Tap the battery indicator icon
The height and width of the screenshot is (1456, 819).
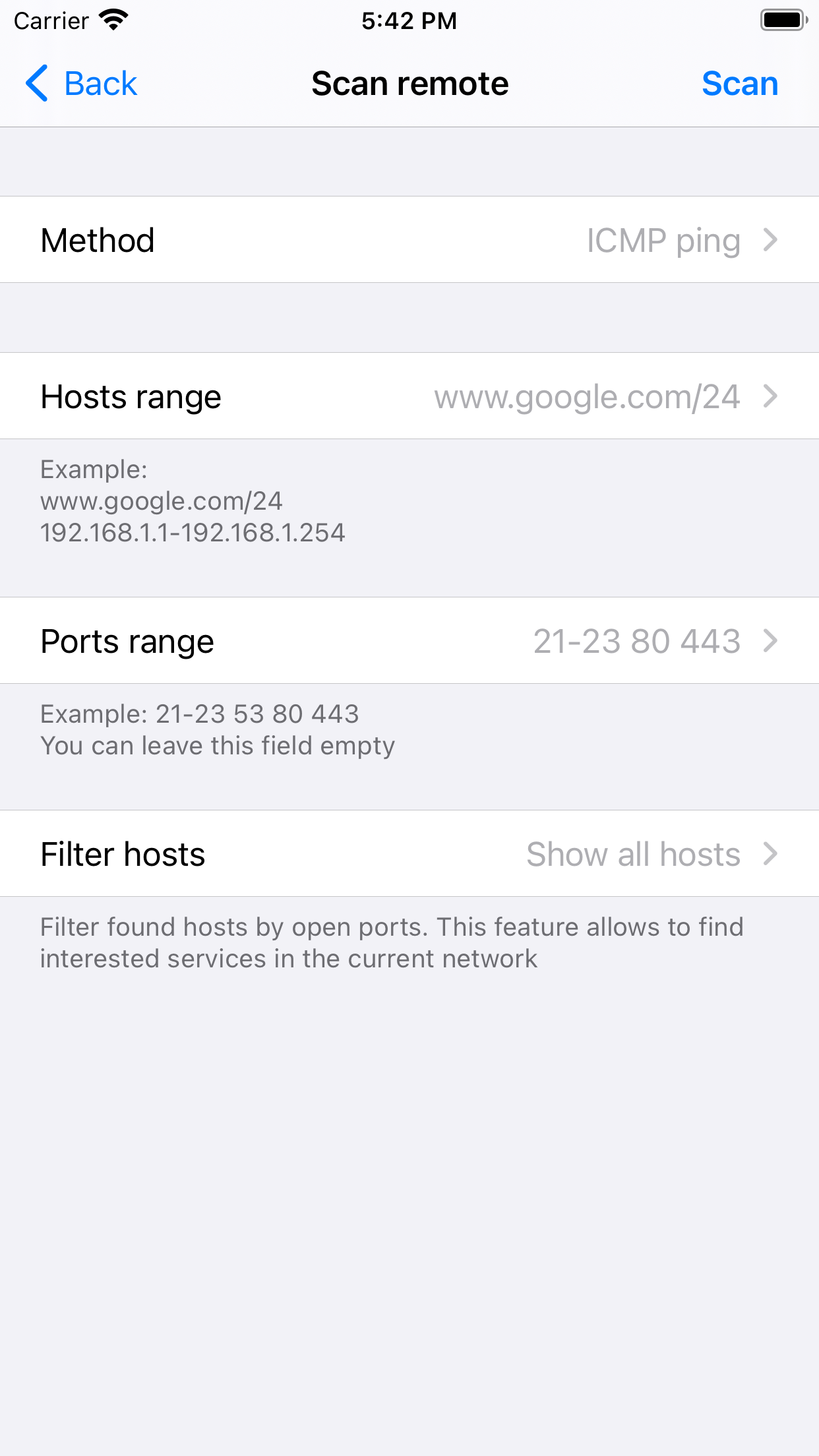(783, 19)
